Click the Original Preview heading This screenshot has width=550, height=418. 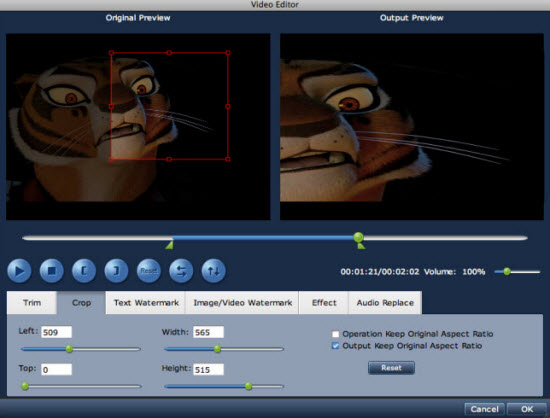click(138, 18)
